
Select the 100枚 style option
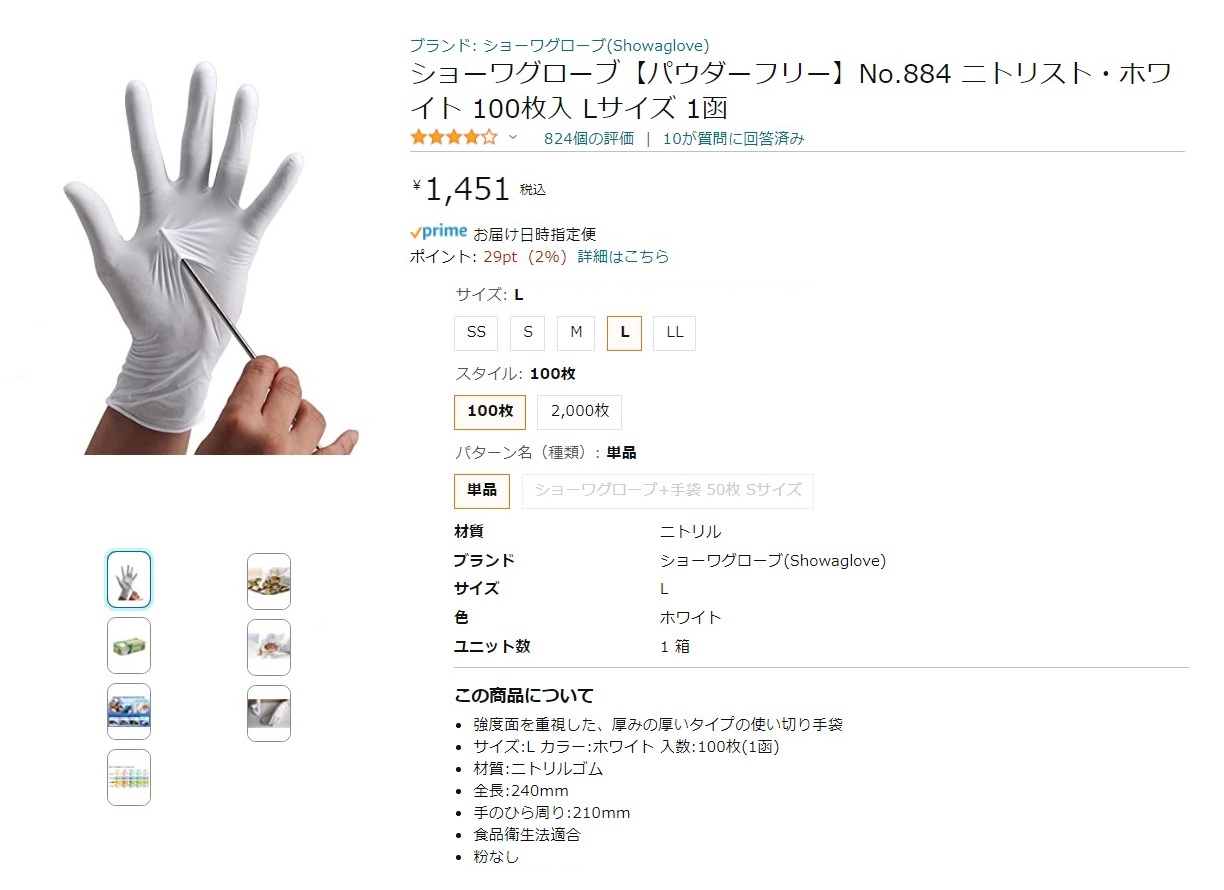click(490, 412)
